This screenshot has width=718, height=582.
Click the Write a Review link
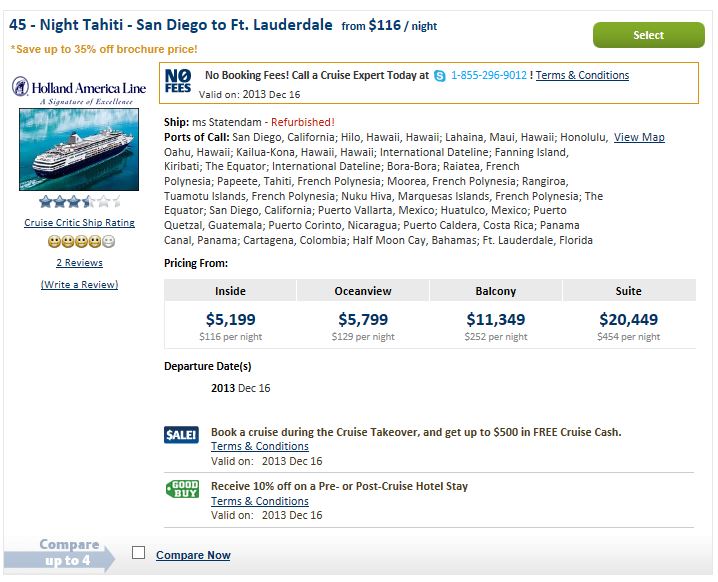tap(79, 284)
